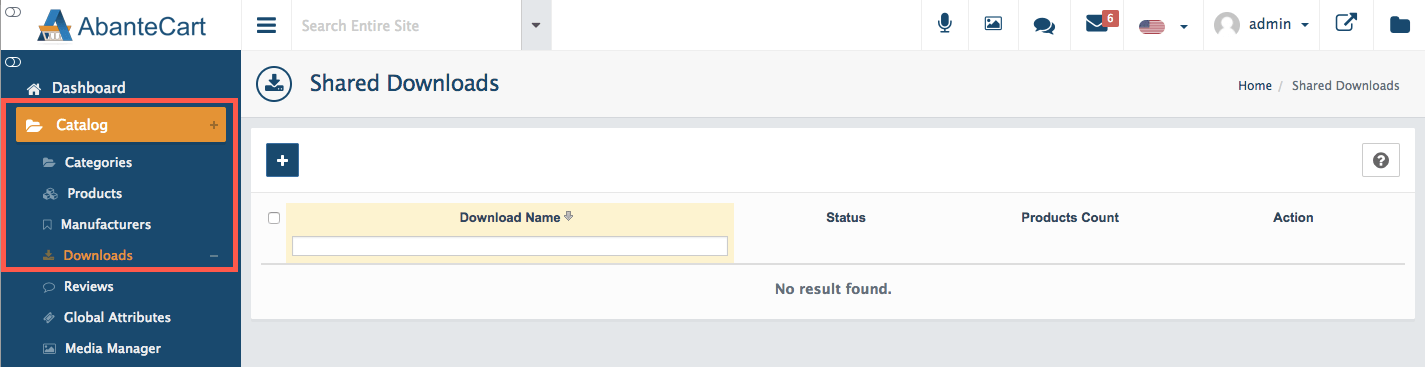
Task: Open the image resource library icon
Action: tap(993, 25)
